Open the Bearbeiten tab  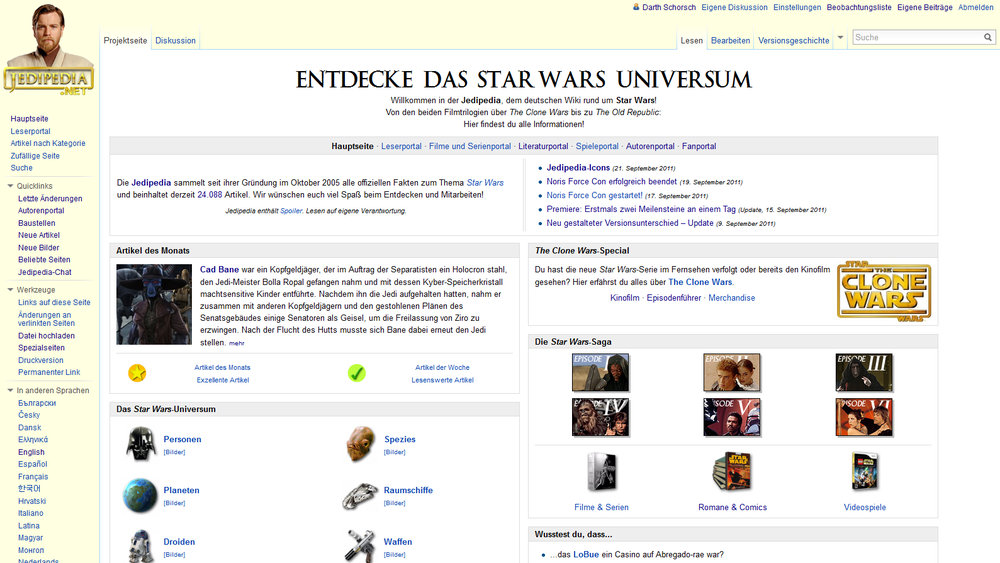(x=730, y=40)
